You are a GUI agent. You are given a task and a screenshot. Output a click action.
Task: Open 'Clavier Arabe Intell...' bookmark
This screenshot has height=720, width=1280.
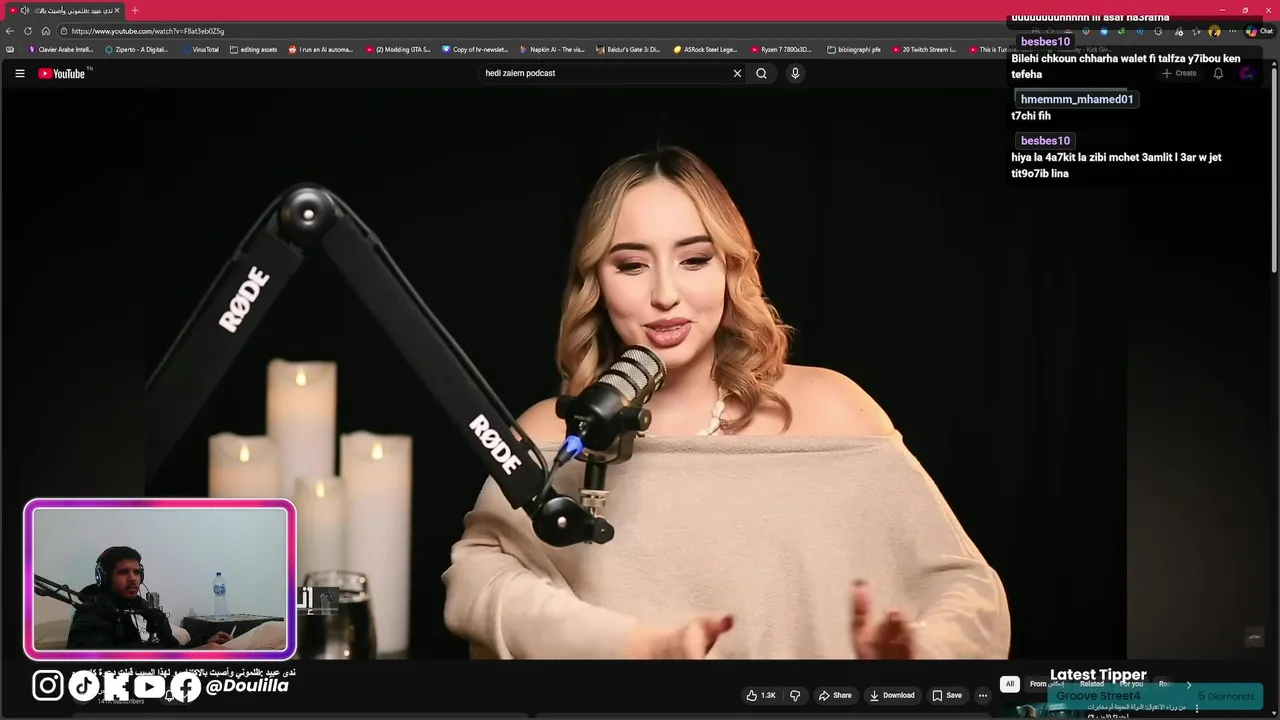(x=61, y=49)
